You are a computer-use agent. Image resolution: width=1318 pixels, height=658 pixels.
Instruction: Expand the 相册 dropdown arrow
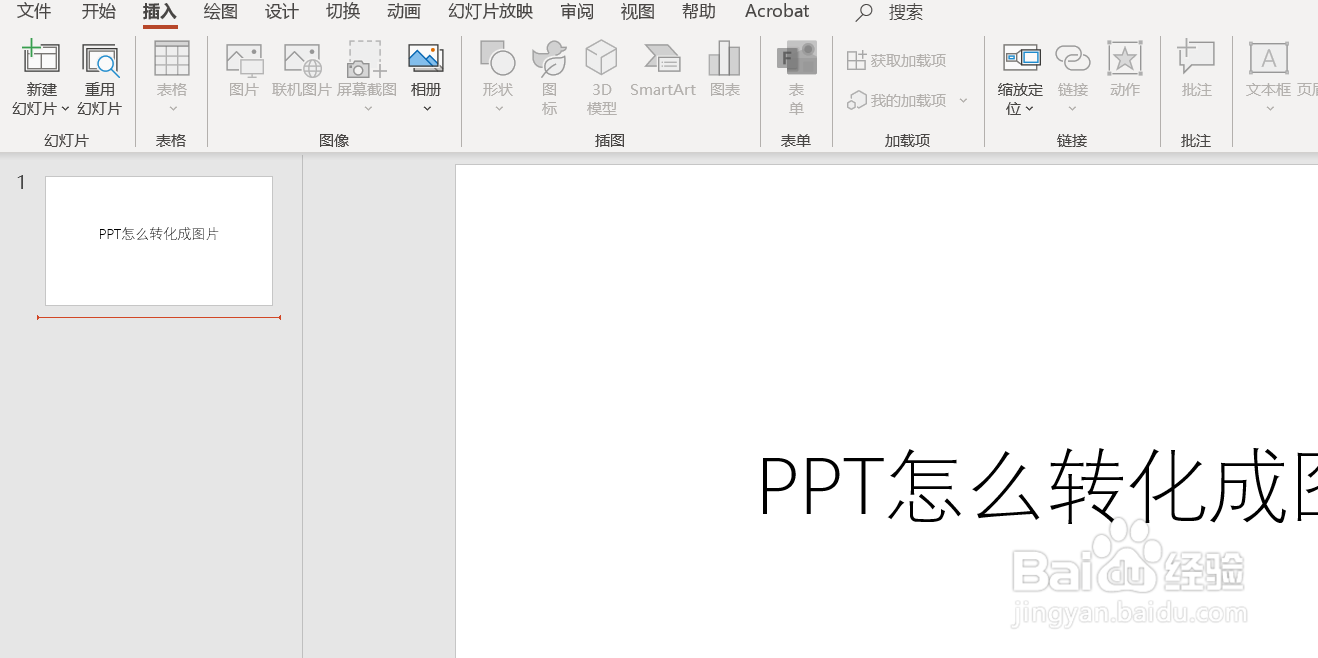(427, 109)
